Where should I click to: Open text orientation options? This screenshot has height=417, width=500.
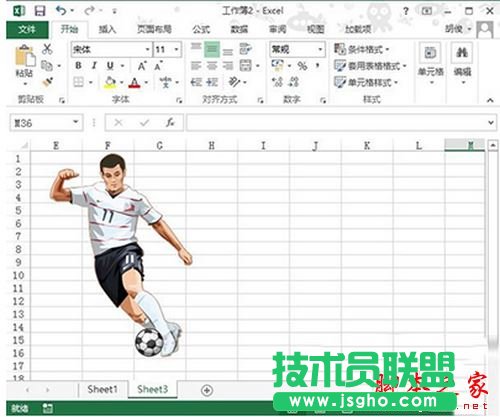pos(234,82)
